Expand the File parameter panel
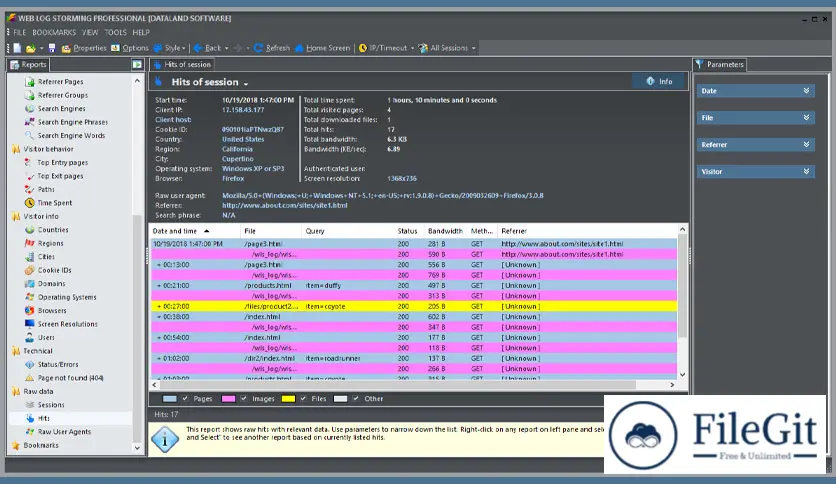The image size is (836, 484). [x=755, y=118]
